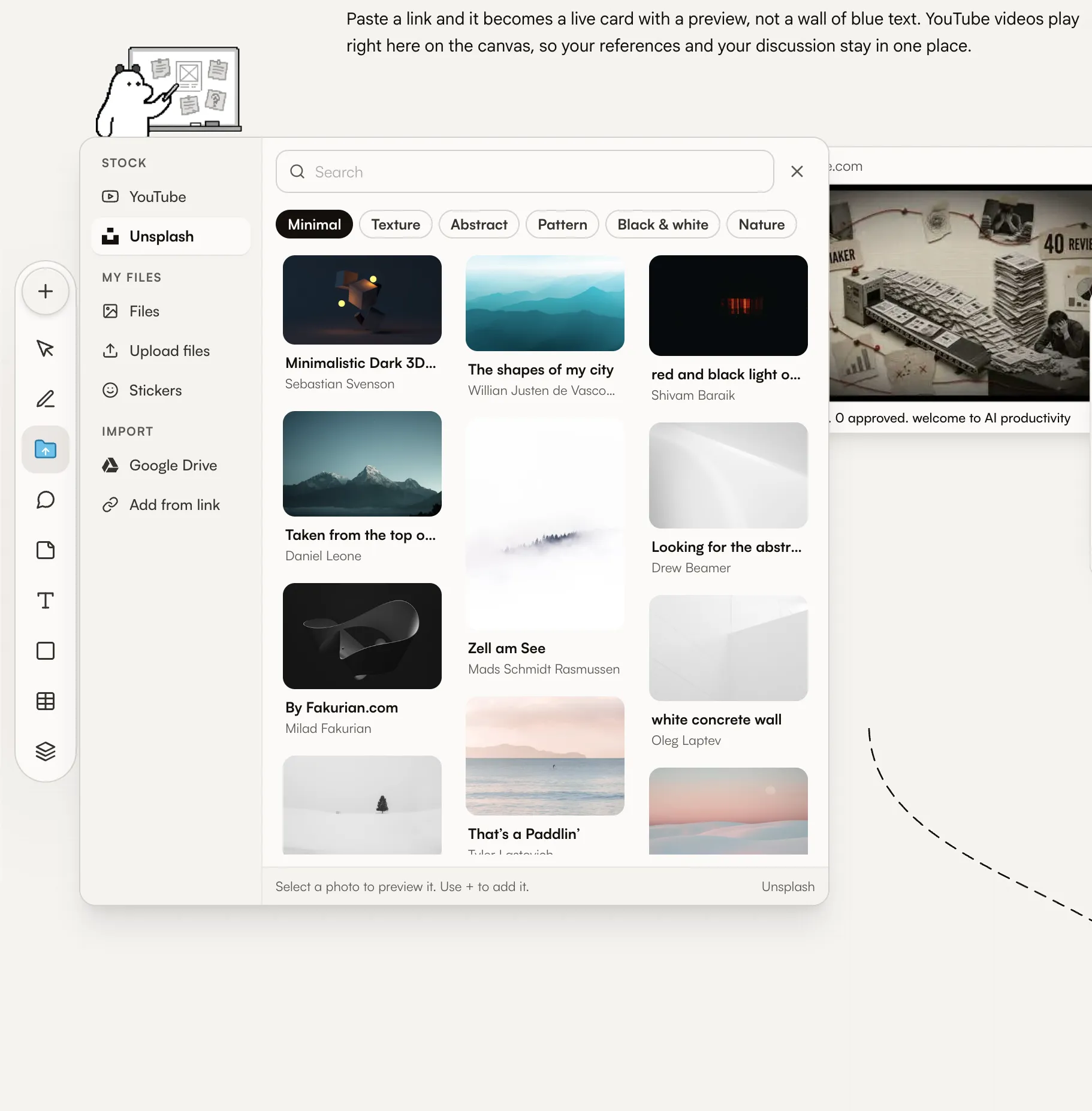
Task: Preview Taken from the top mountain photo
Action: click(362, 464)
